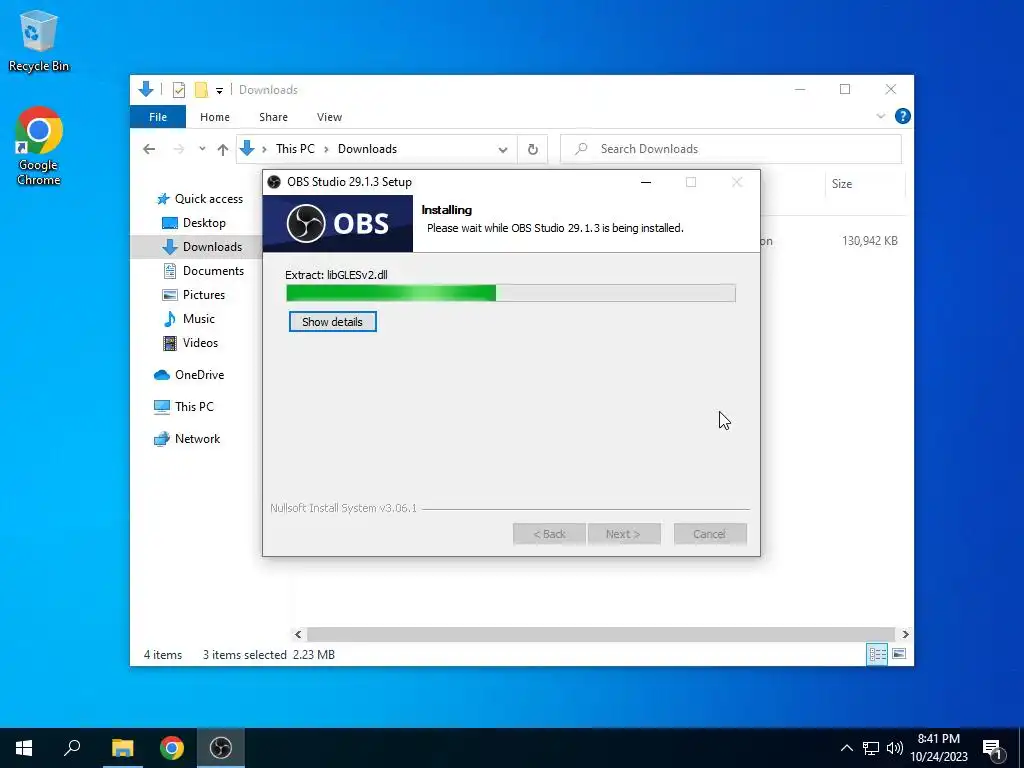Click the Downloads arrow icon in Explorer title bar
The width and height of the screenshot is (1024, 768).
point(146,89)
